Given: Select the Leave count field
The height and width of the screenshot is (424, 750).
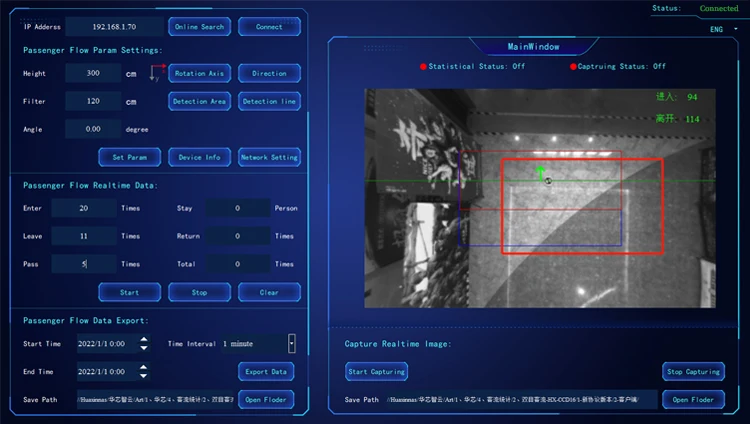Looking at the screenshot, I should pos(84,236).
